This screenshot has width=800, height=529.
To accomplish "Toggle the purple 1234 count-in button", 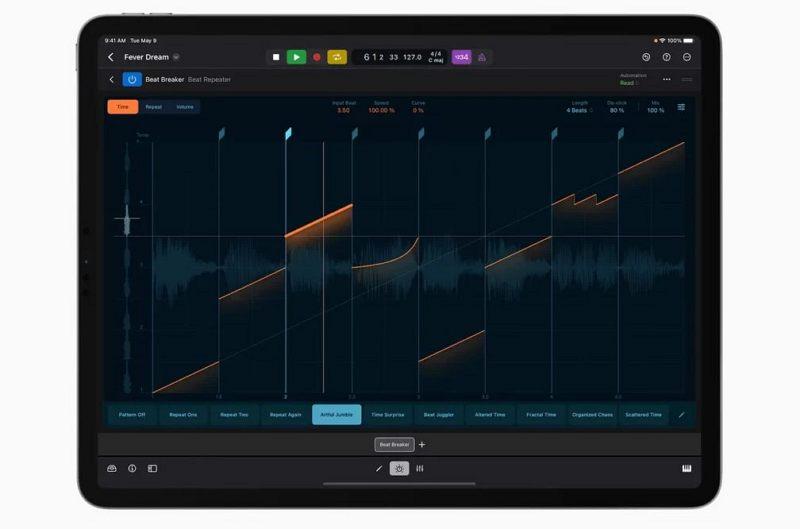I will [461, 57].
